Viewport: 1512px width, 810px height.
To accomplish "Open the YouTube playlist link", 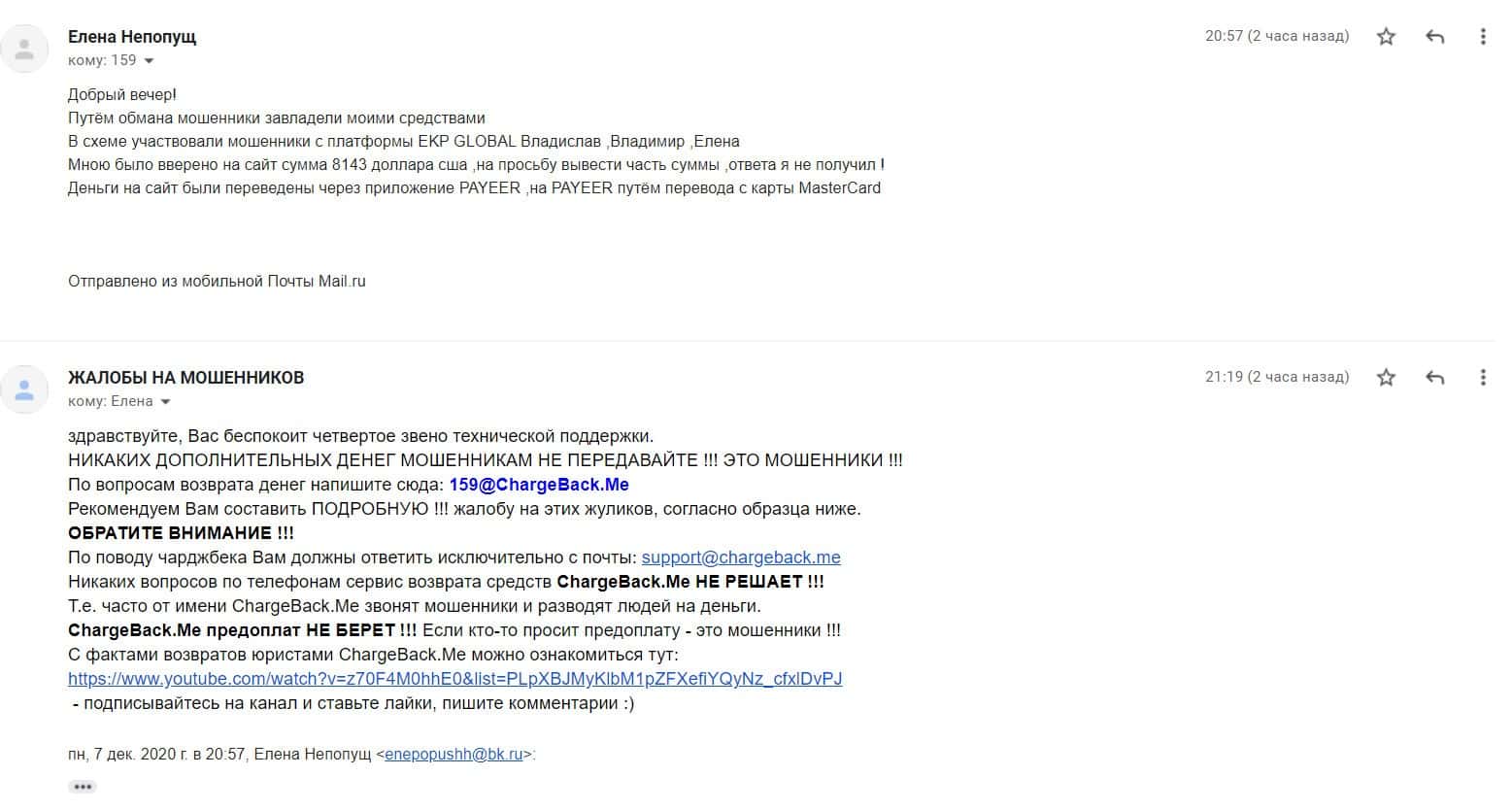I will pyautogui.click(x=454, y=679).
